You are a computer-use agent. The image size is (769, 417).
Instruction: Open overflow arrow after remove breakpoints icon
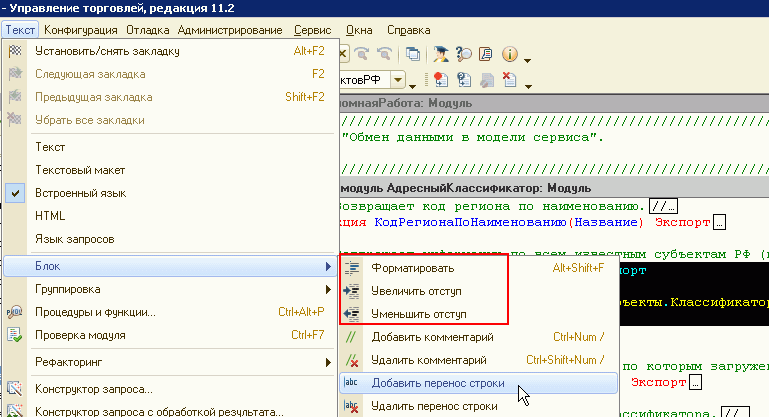[x=528, y=86]
